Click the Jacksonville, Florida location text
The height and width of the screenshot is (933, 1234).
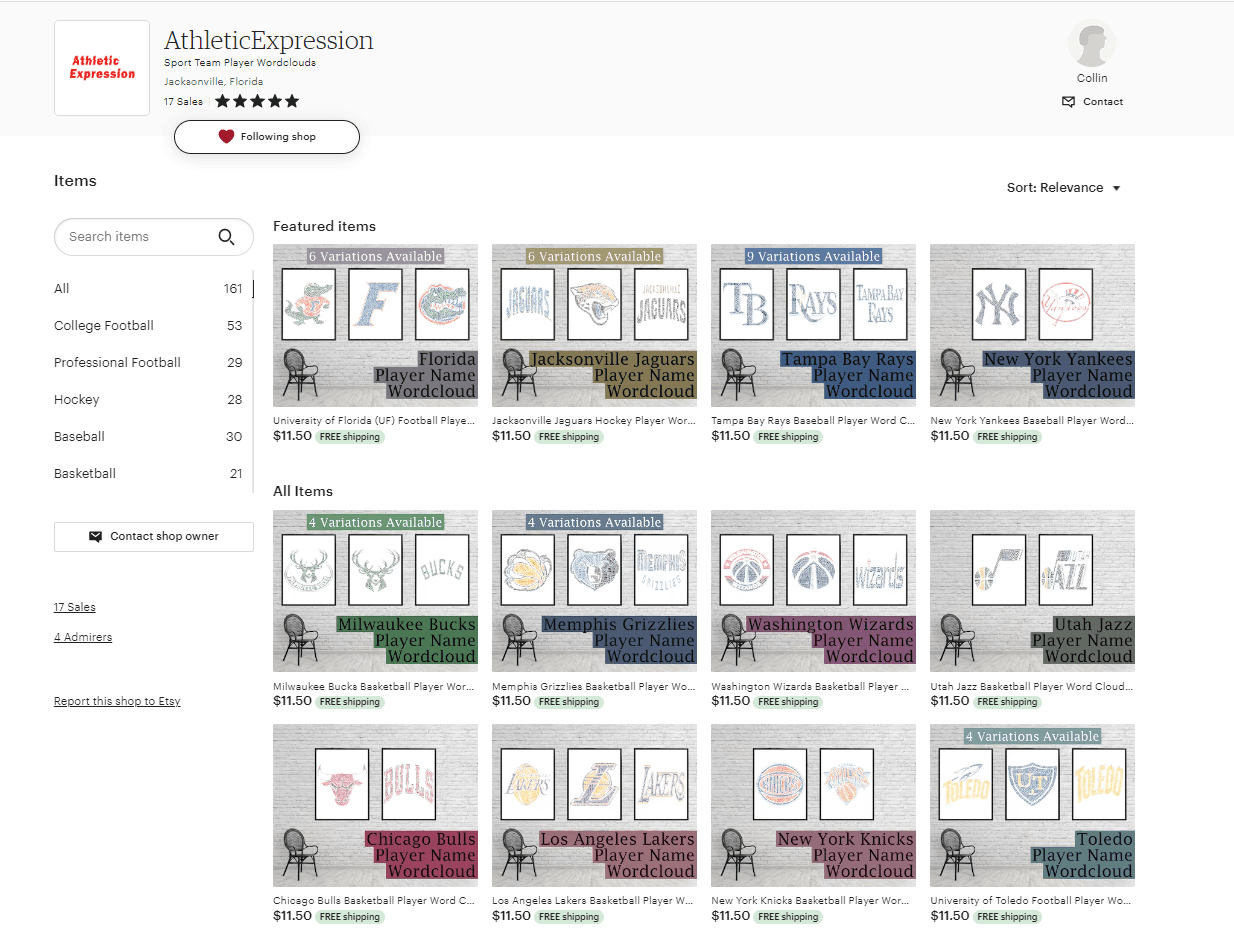pyautogui.click(x=214, y=82)
